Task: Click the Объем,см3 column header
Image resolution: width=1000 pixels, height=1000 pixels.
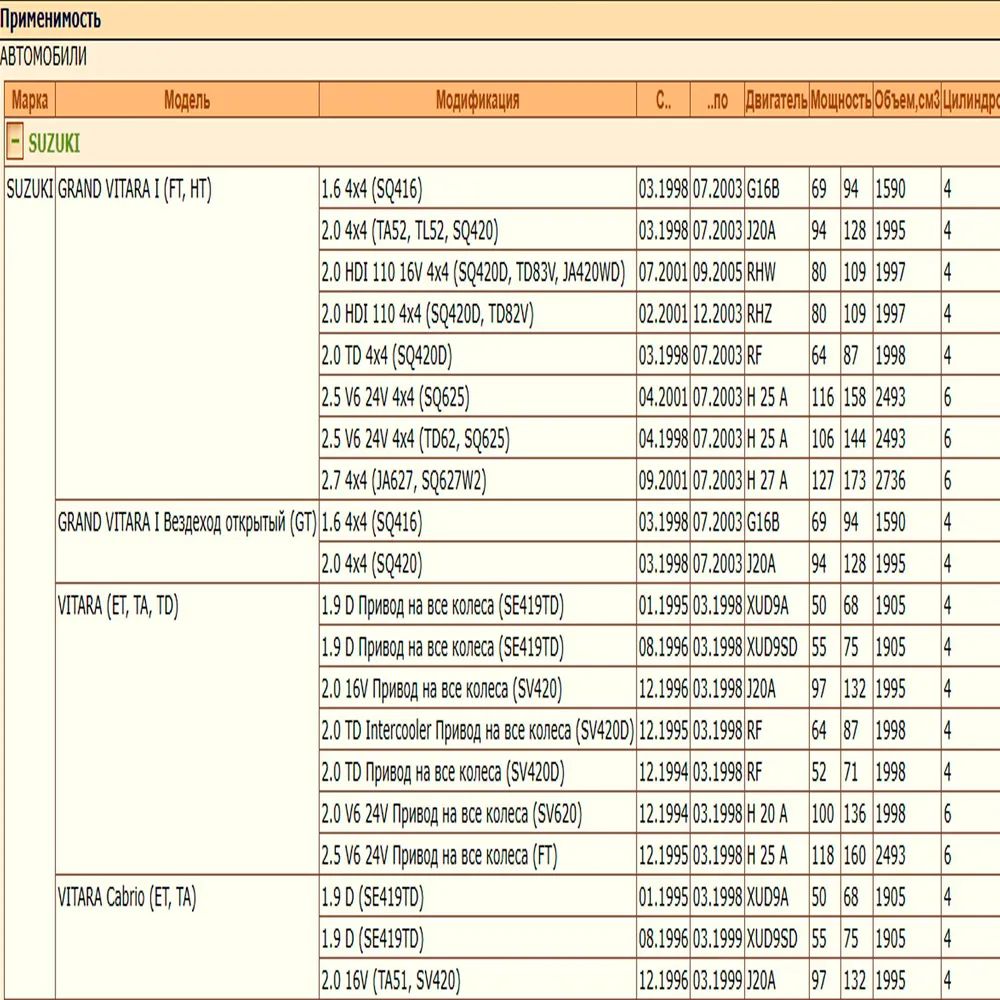Action: pos(906,100)
